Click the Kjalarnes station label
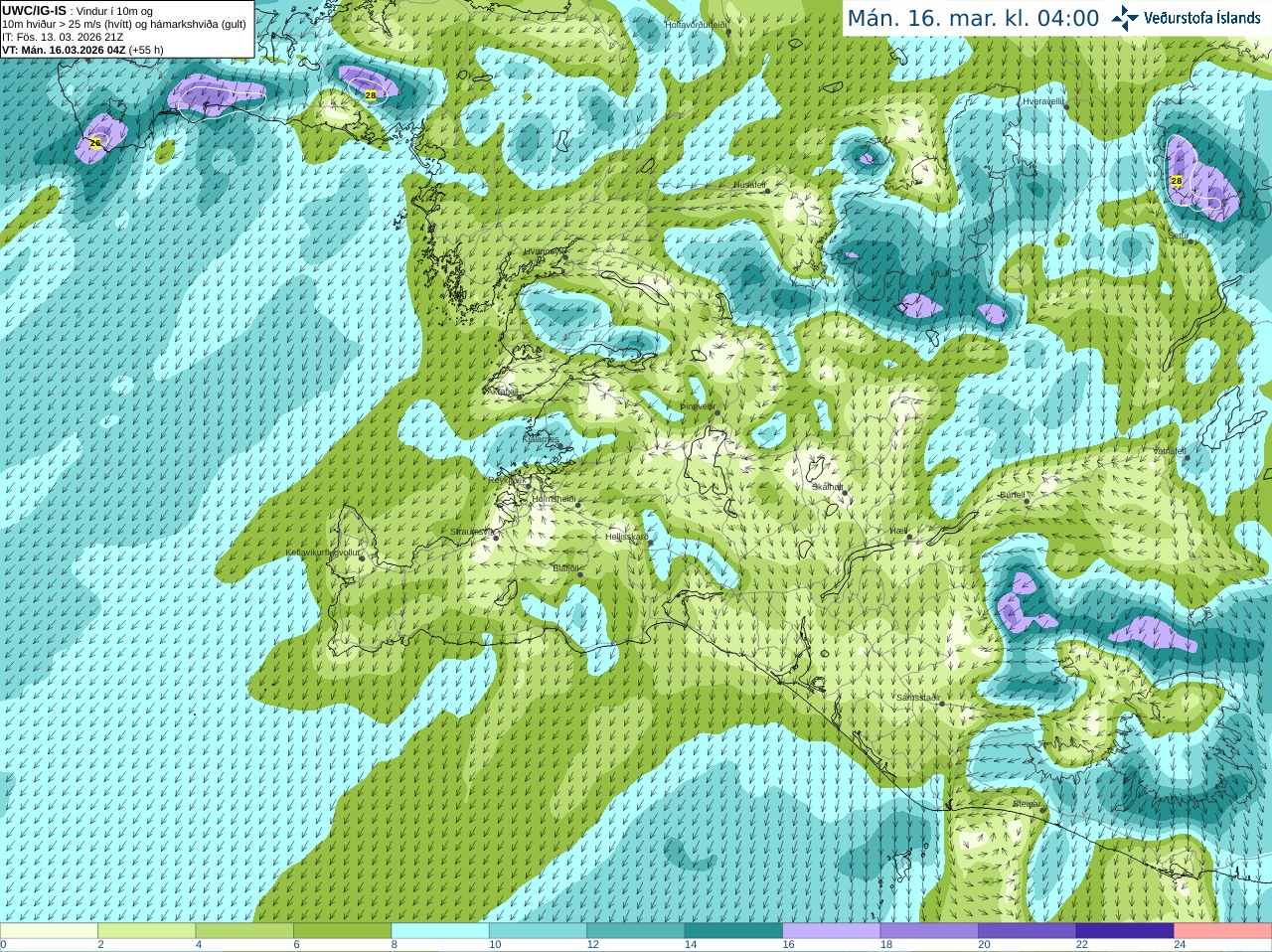The image size is (1272, 952). pos(541,438)
